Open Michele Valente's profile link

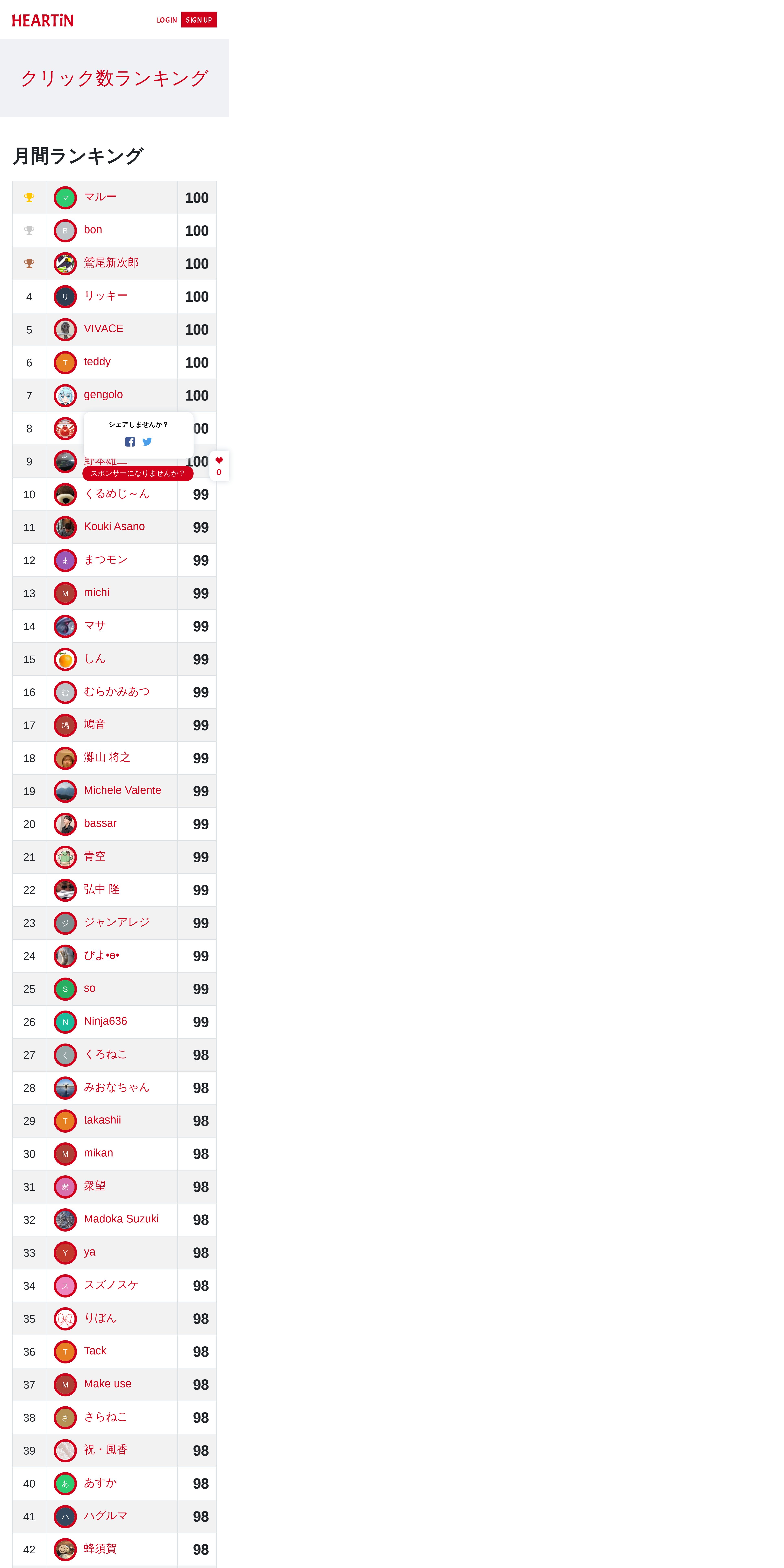coord(122,790)
